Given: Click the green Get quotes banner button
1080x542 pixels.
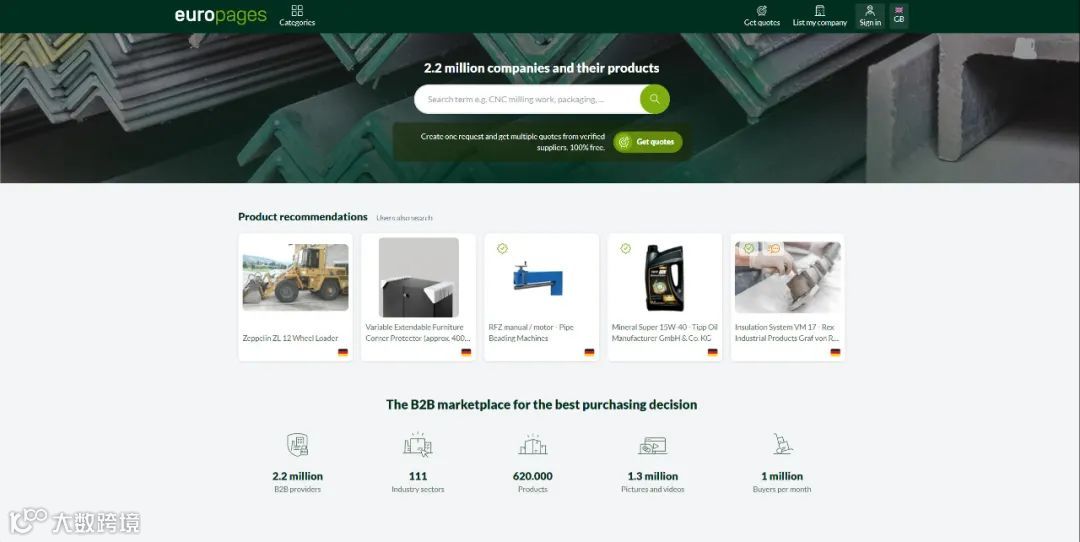Looking at the screenshot, I should (x=647, y=142).
